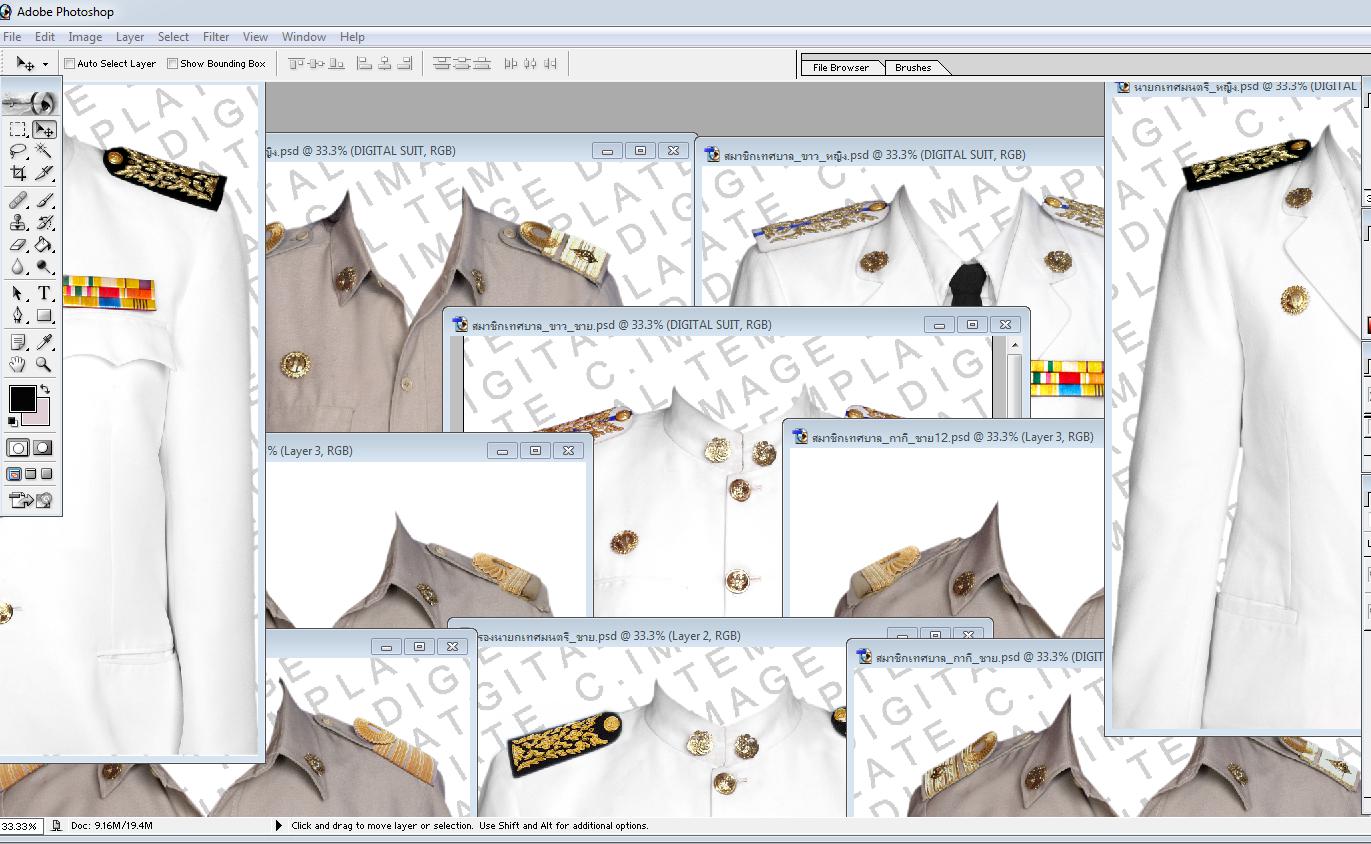Click the Adobe Online feather header icon
The image size is (1371, 844).
tap(31, 101)
